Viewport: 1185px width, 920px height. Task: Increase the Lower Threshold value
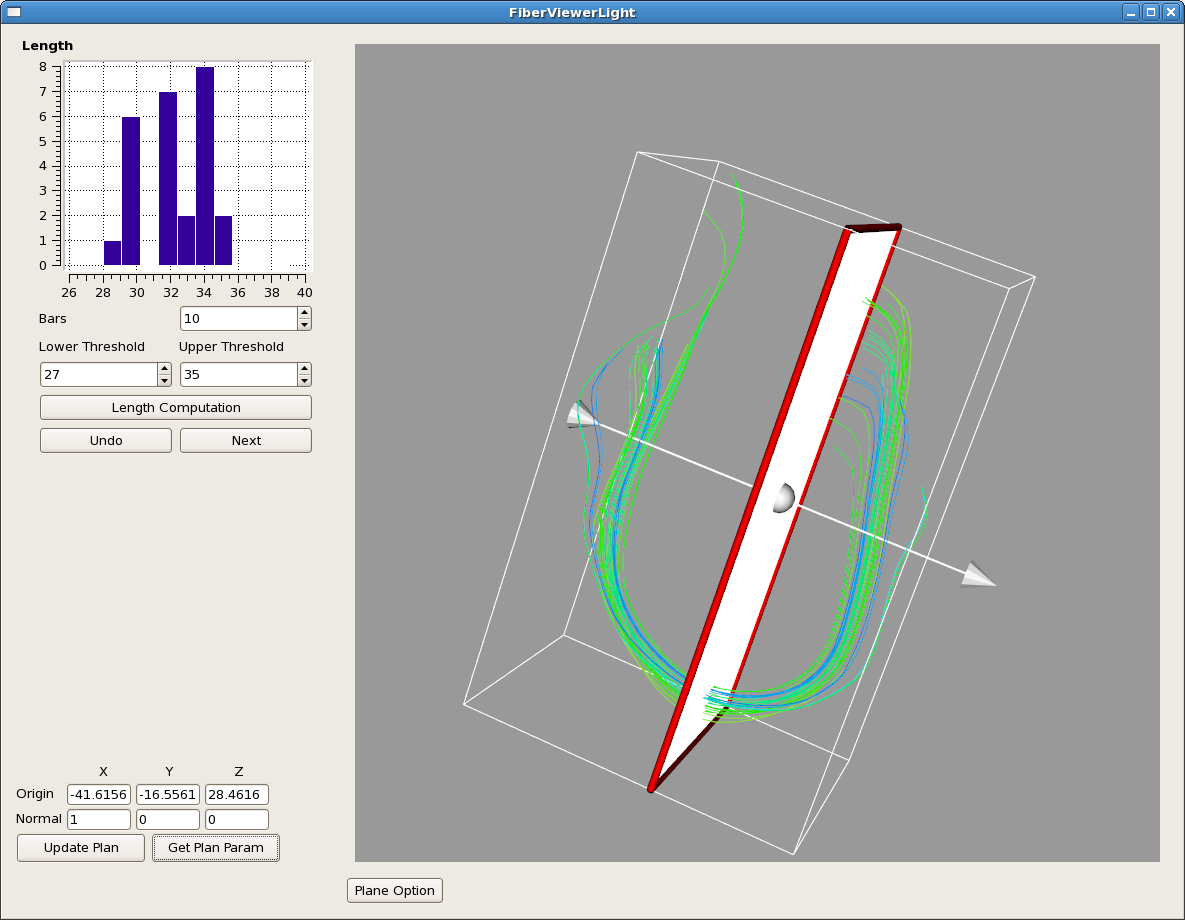coord(165,369)
